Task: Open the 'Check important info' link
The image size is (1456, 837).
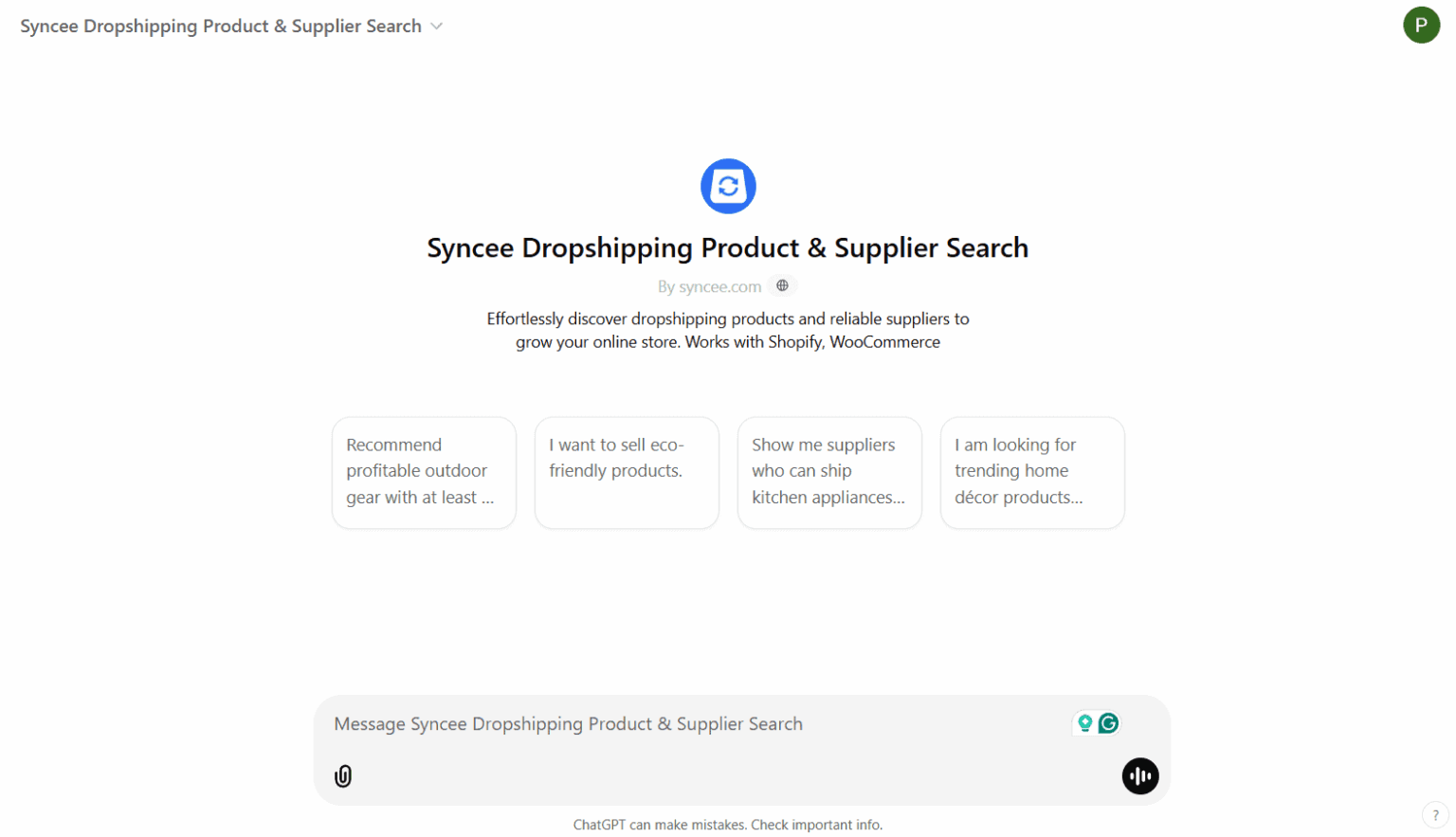Action: [x=816, y=824]
